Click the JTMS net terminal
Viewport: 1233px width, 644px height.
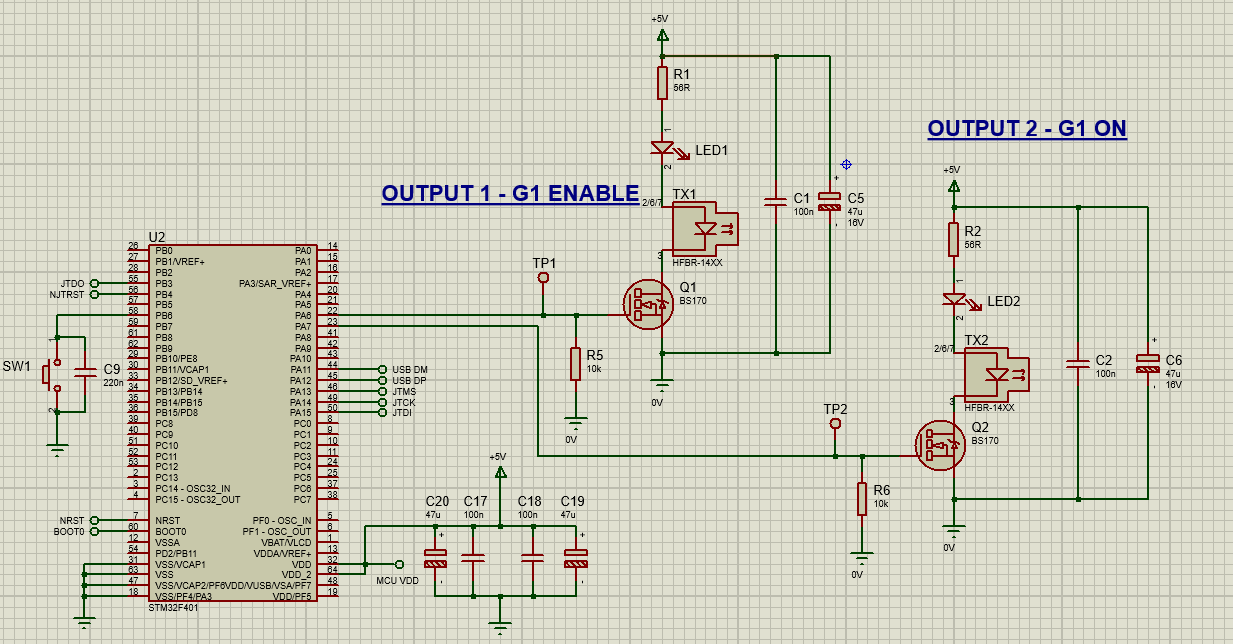pyautogui.click(x=382, y=392)
